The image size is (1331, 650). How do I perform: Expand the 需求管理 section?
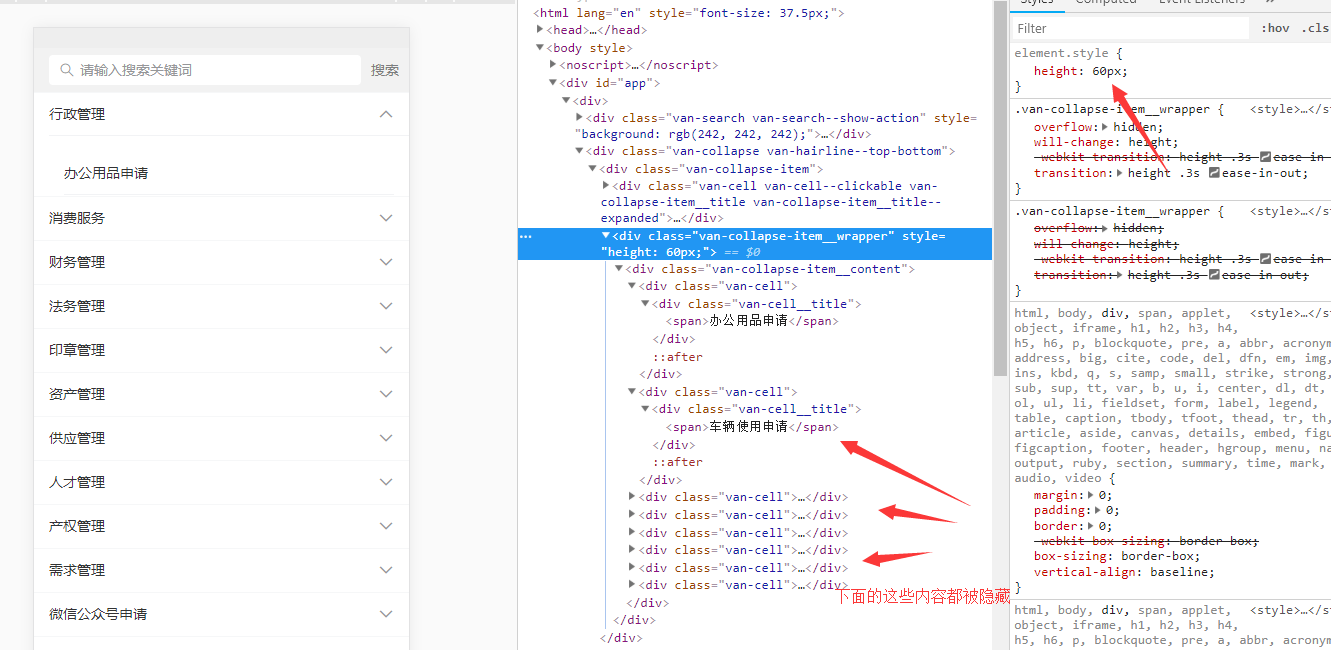(x=221, y=570)
